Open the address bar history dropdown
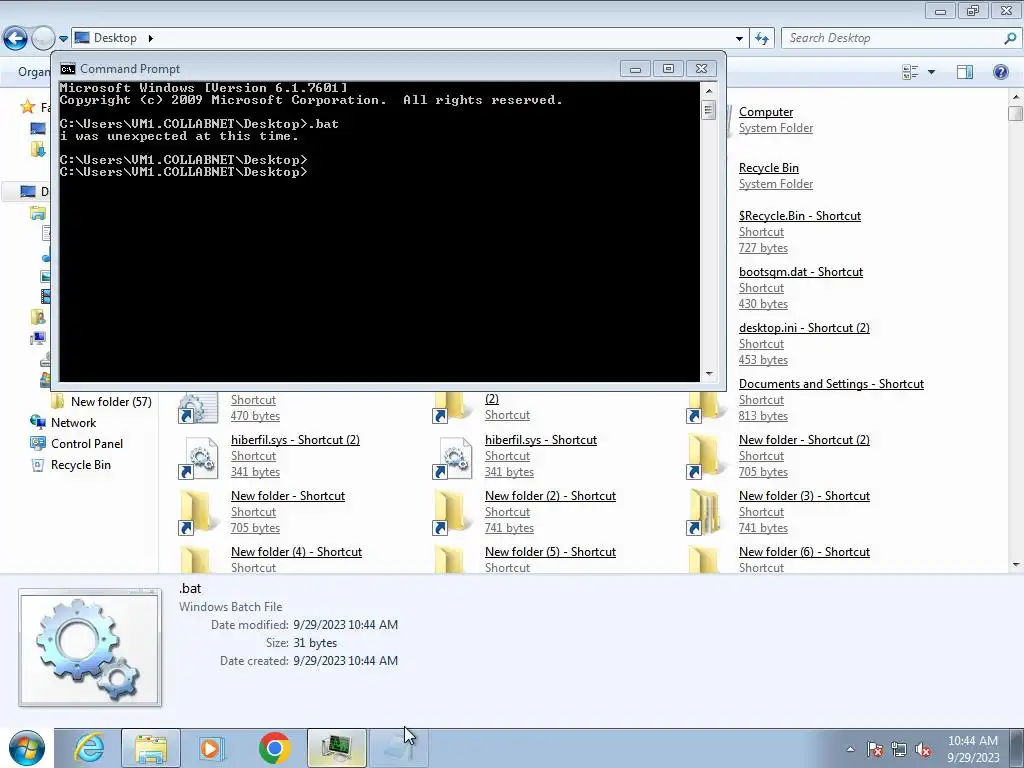Viewport: 1024px width, 768px height. (x=739, y=39)
